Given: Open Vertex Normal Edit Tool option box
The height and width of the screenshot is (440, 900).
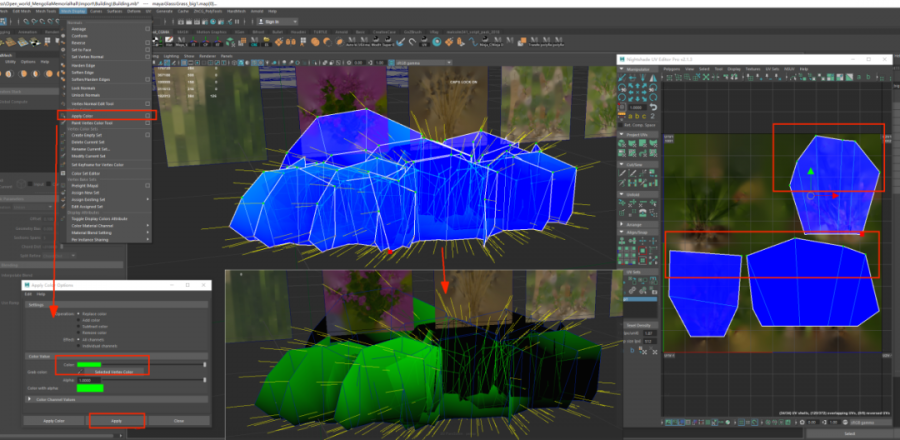Looking at the screenshot, I should 148,104.
